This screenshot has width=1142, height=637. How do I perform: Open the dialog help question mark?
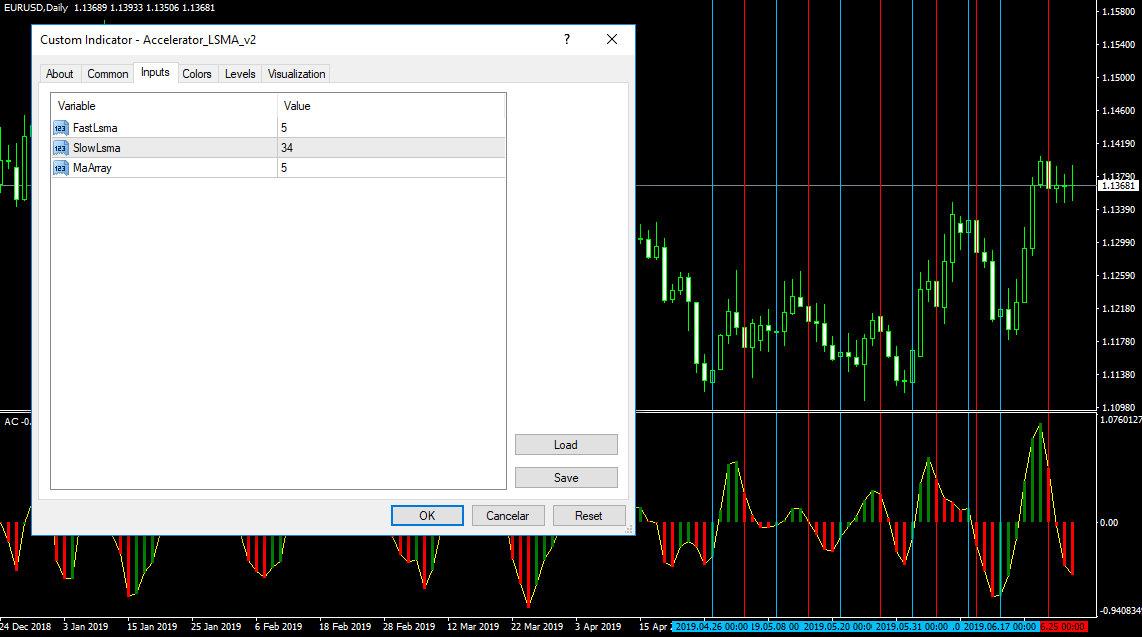(567, 39)
